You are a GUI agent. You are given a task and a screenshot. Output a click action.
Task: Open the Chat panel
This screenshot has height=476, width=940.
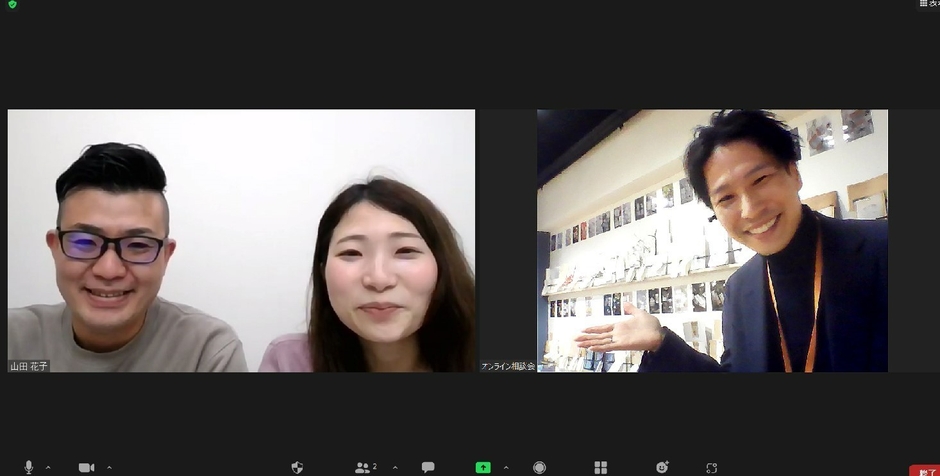[x=428, y=467]
